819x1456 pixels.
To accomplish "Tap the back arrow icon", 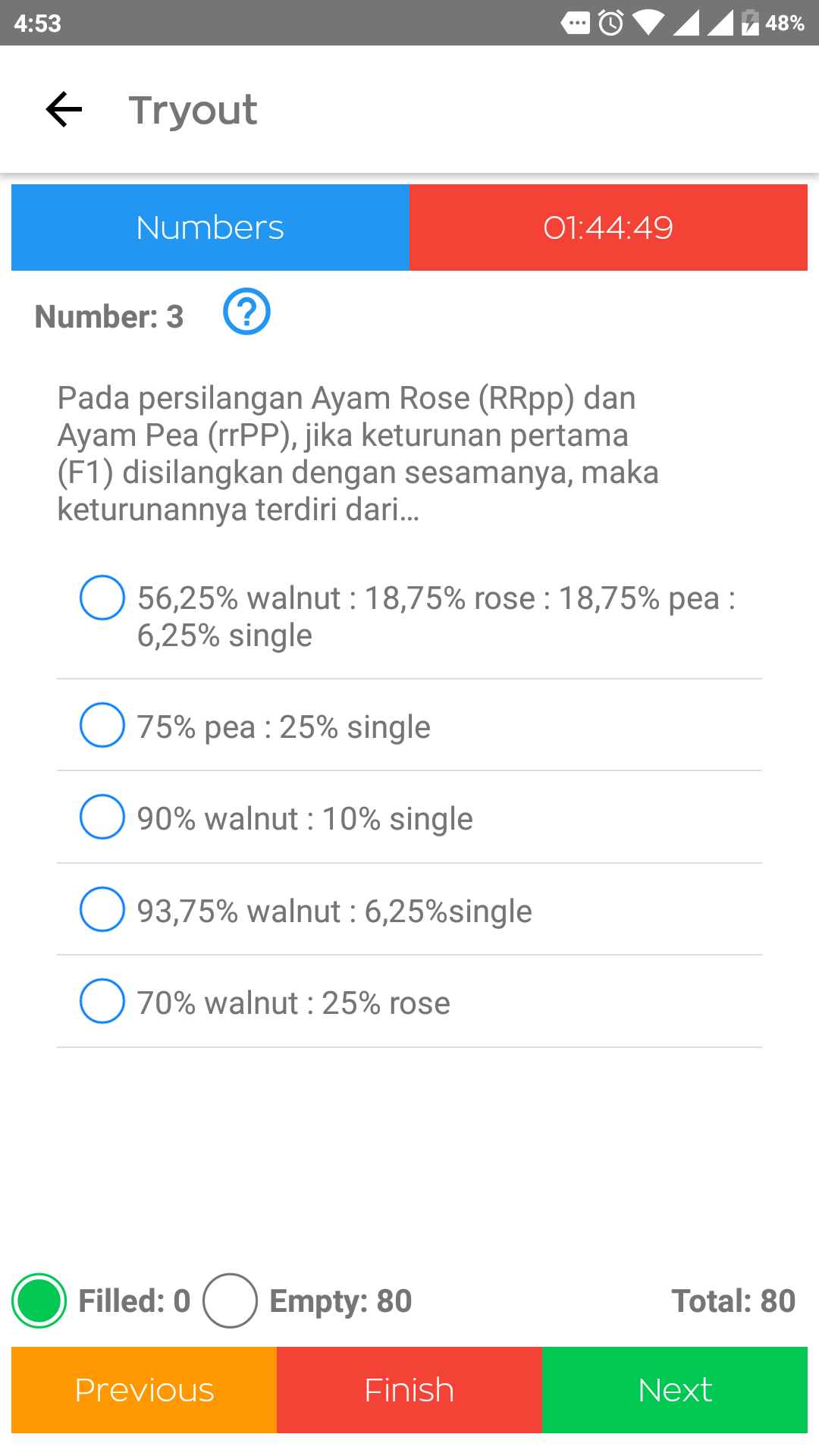I will pyautogui.click(x=64, y=110).
